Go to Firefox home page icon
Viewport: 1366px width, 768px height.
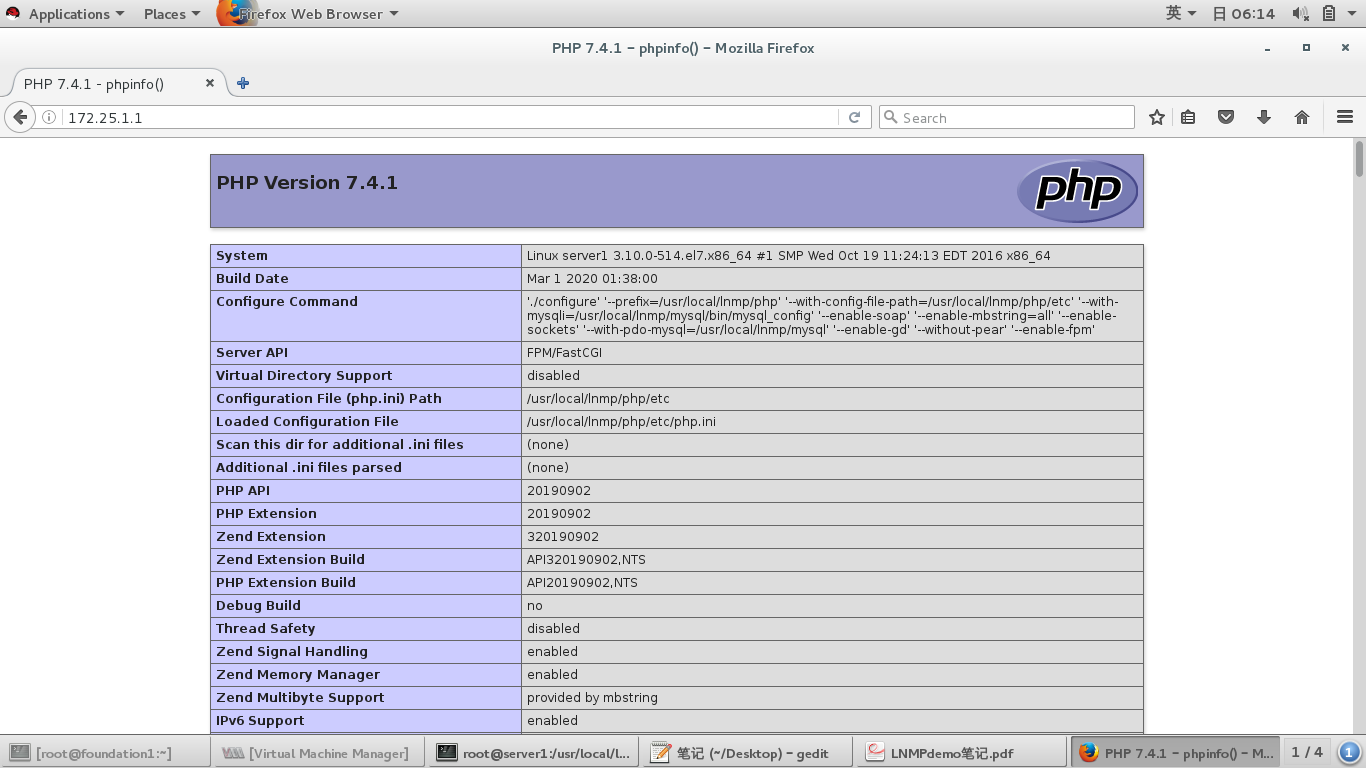1302,117
